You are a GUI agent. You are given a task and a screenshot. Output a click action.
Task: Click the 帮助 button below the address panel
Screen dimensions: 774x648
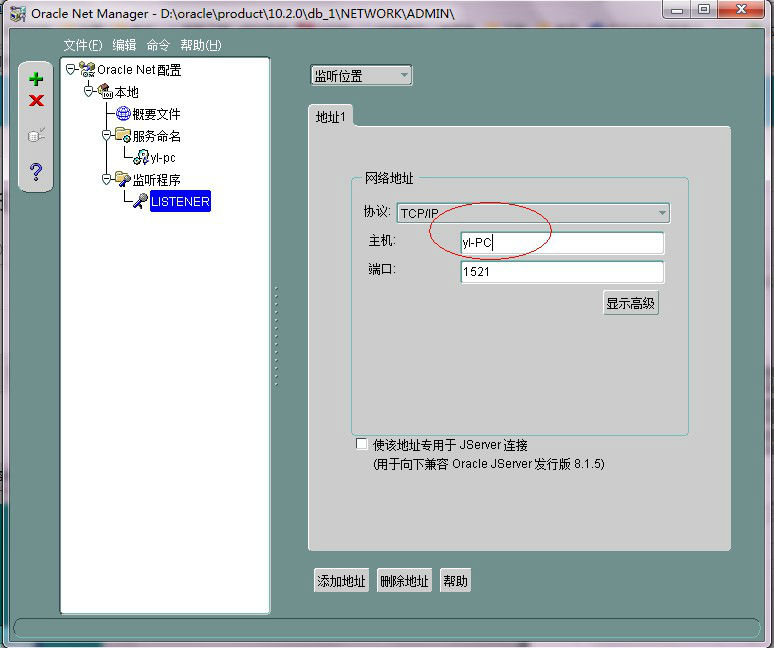pos(455,580)
